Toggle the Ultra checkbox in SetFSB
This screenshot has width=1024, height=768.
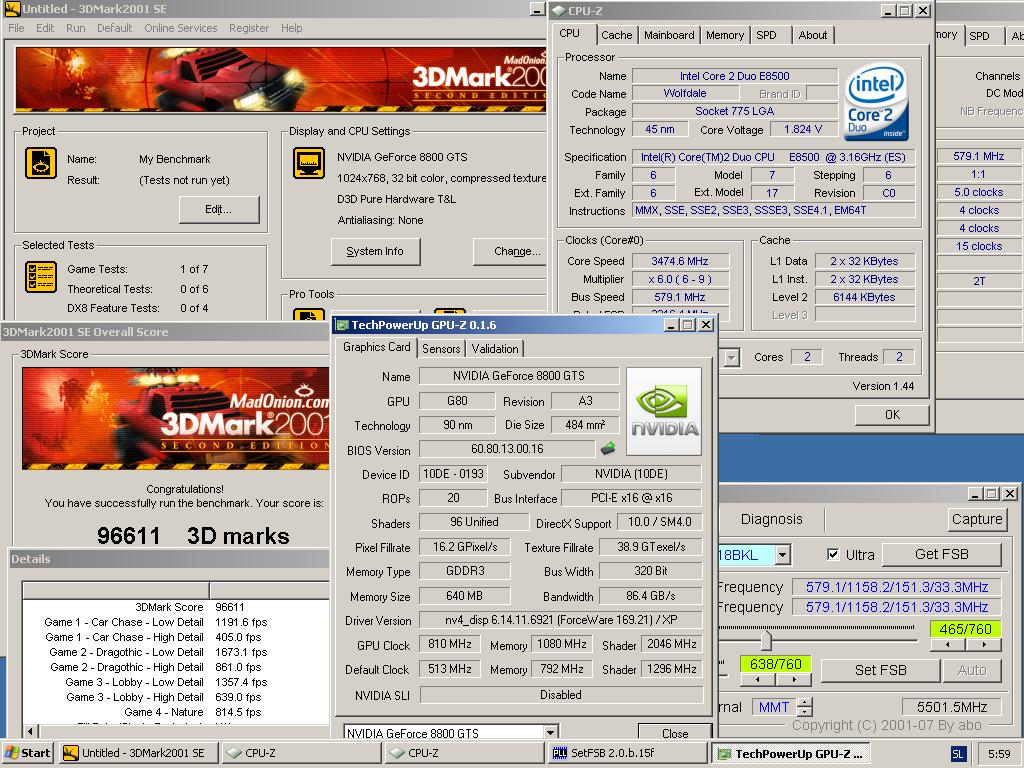833,554
